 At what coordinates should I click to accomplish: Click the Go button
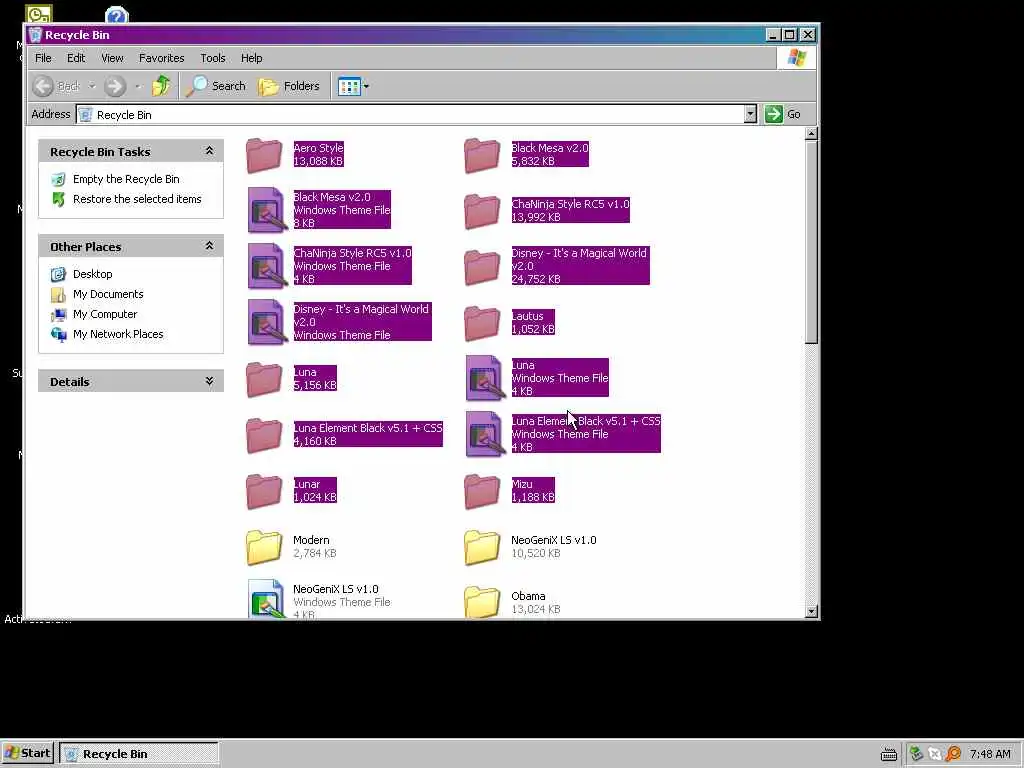click(x=783, y=114)
